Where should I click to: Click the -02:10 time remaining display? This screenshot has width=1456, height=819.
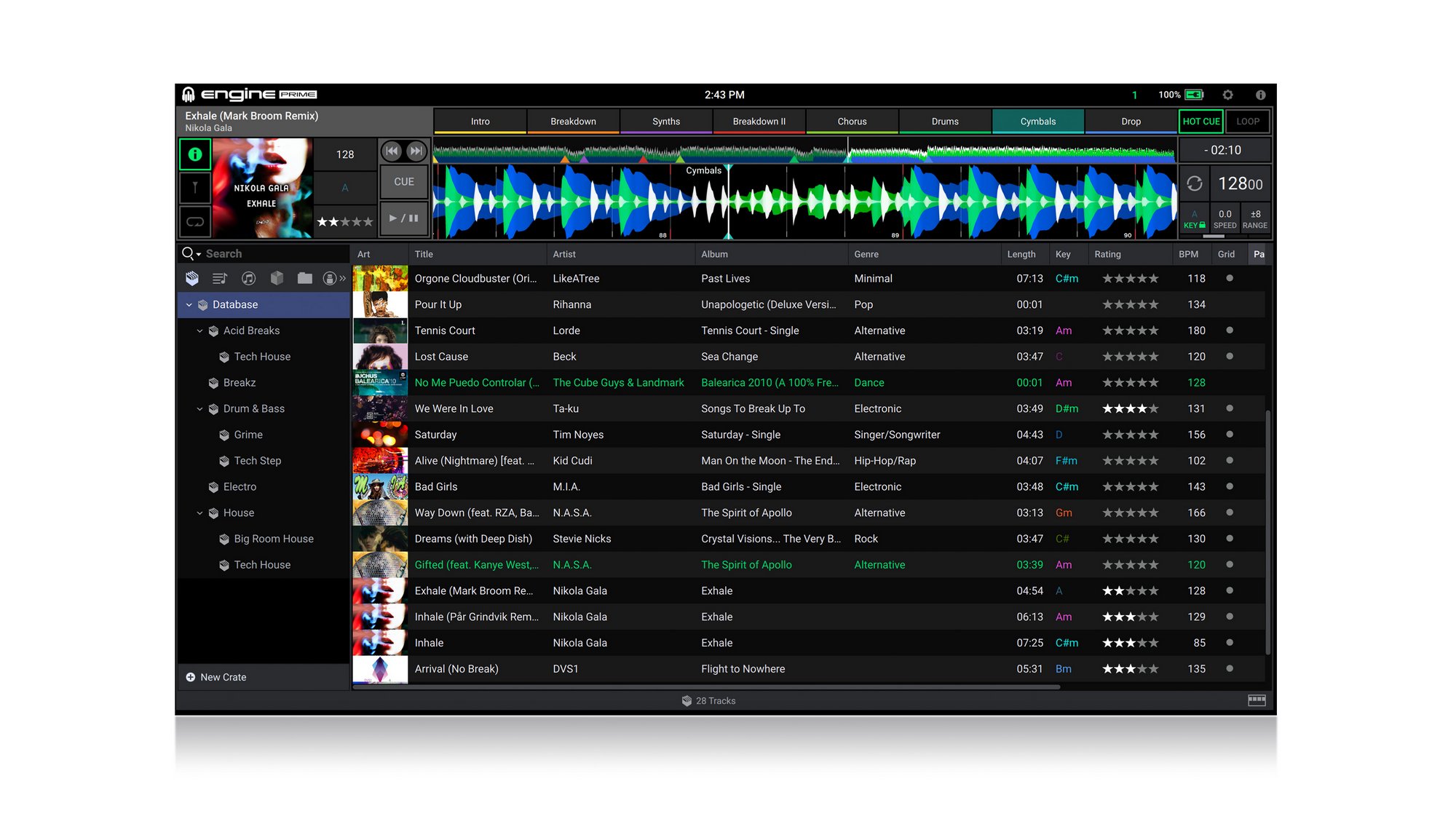coord(1225,150)
